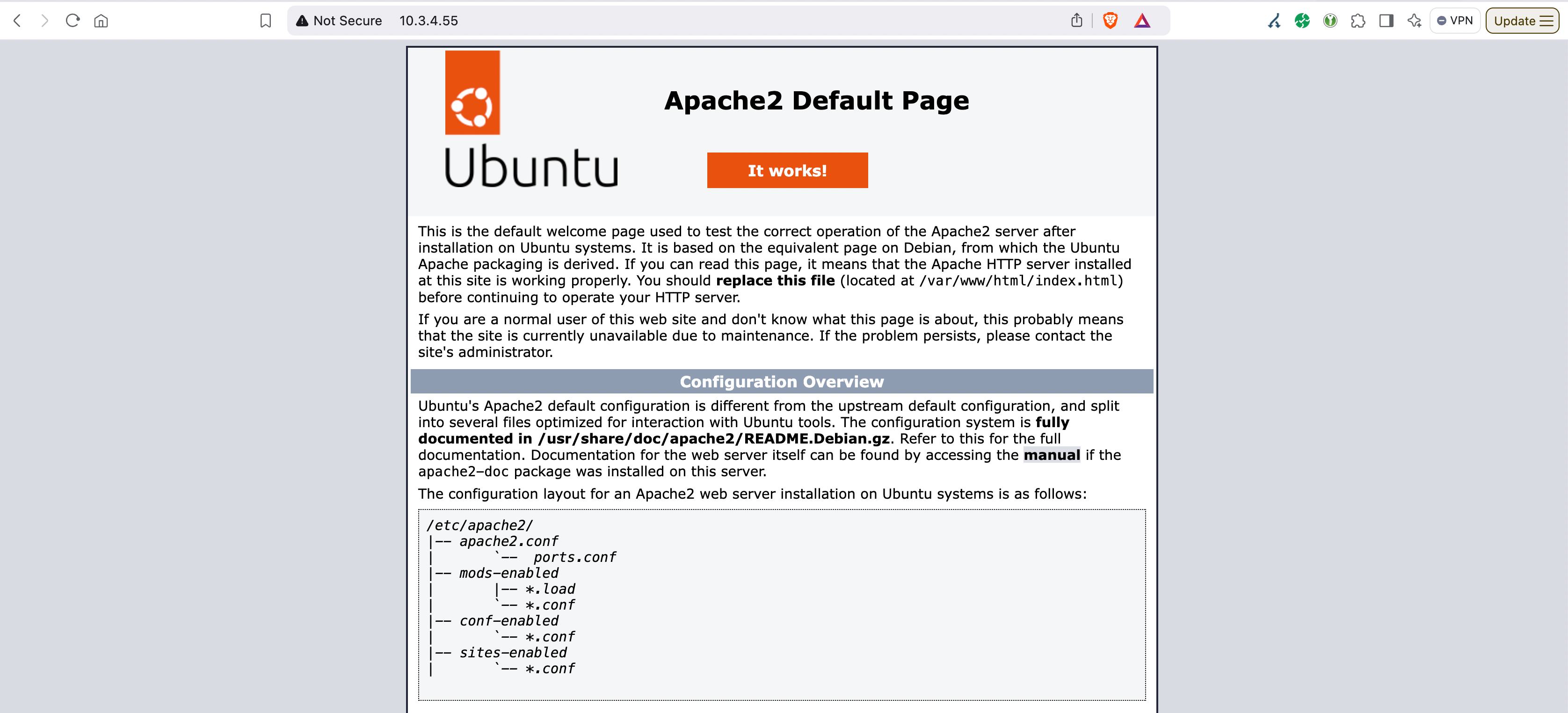This screenshot has height=713, width=1568.
Task: Click the conf-enabled tree entry
Action: [508, 620]
